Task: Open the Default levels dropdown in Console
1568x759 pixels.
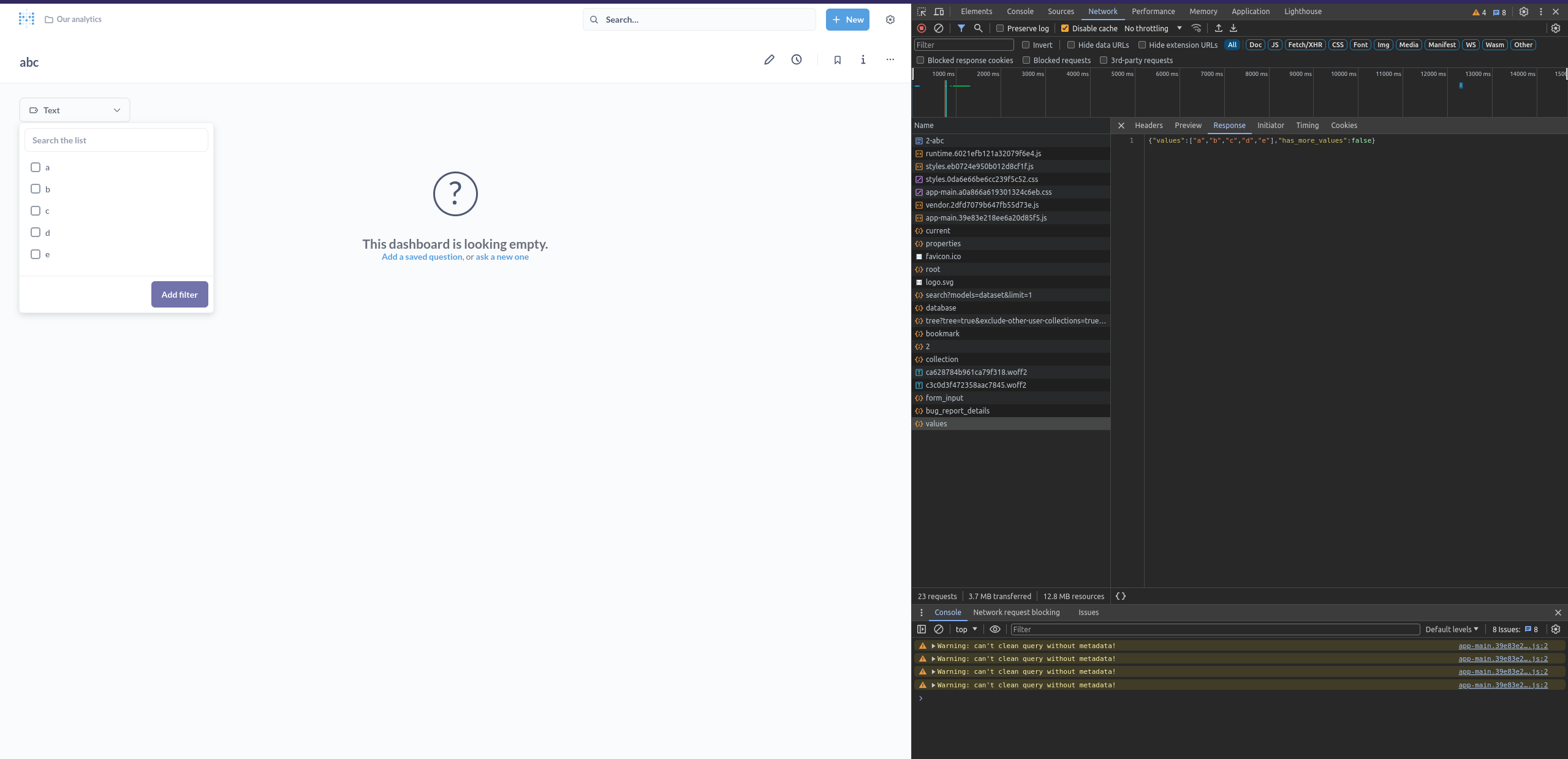Action: pos(1451,629)
